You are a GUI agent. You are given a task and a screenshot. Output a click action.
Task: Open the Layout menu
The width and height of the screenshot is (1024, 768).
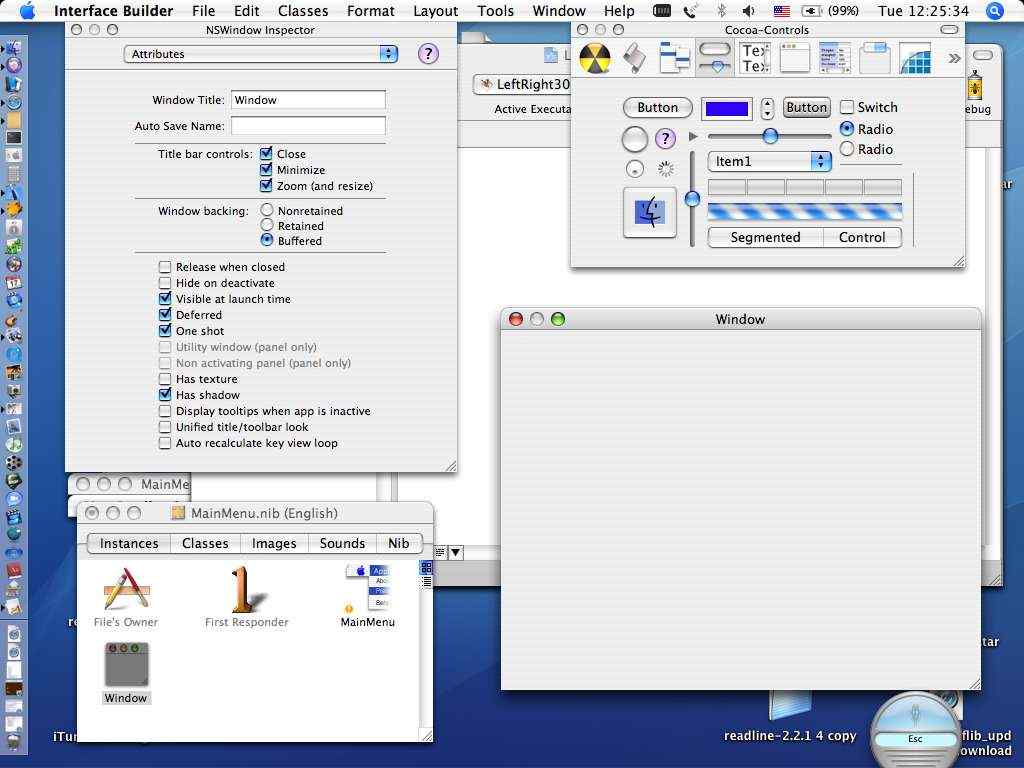[x=436, y=11]
